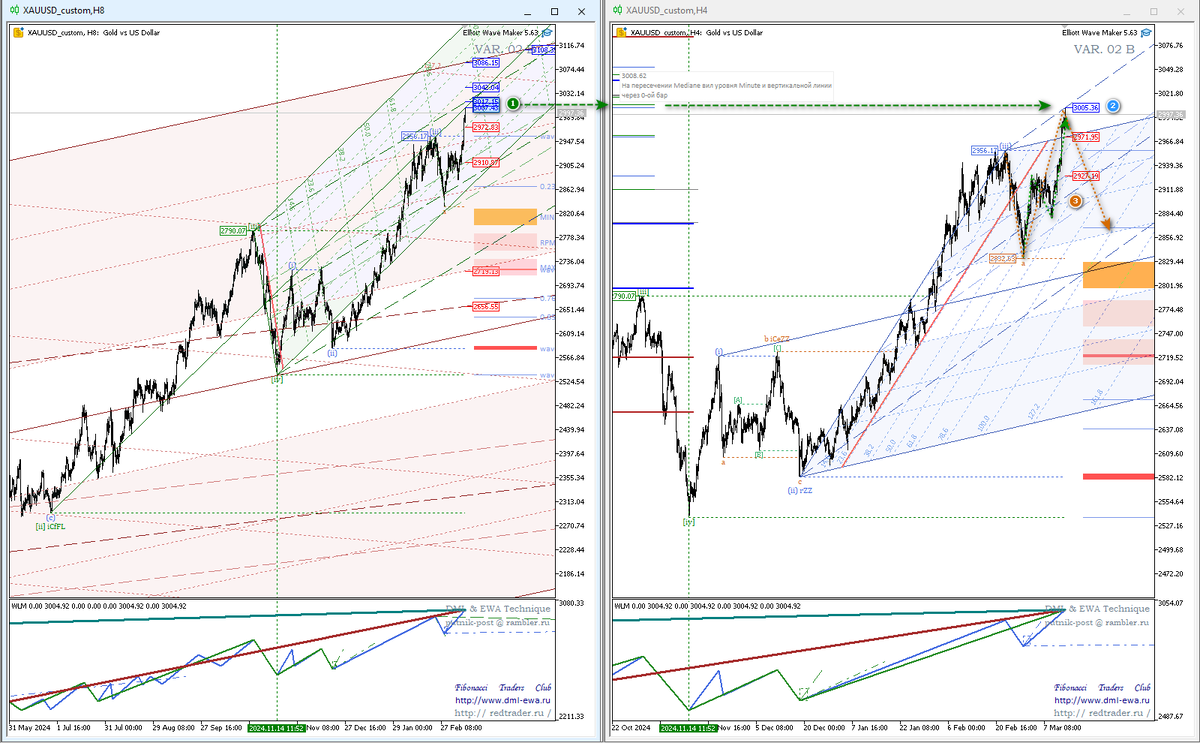Image resolution: width=1200 pixels, height=743 pixels.
Task: Select the VAR. 02 B label in H4
Action: click(1104, 48)
